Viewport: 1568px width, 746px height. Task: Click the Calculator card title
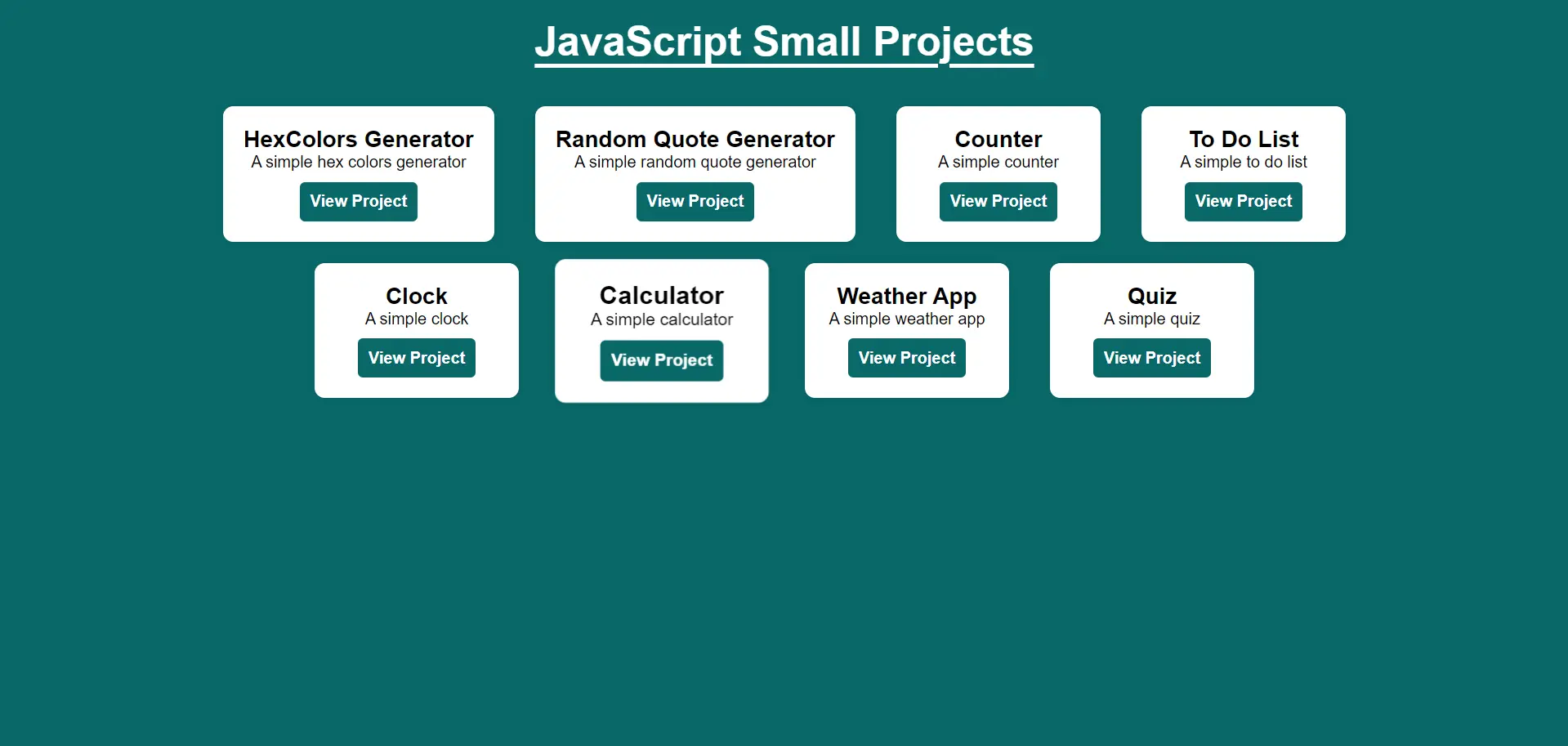[662, 295]
